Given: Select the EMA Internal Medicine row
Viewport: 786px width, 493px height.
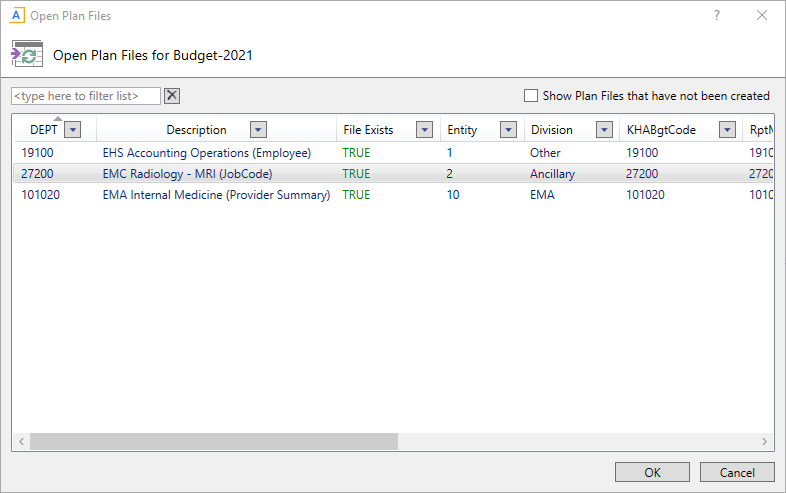Looking at the screenshot, I should (216, 195).
